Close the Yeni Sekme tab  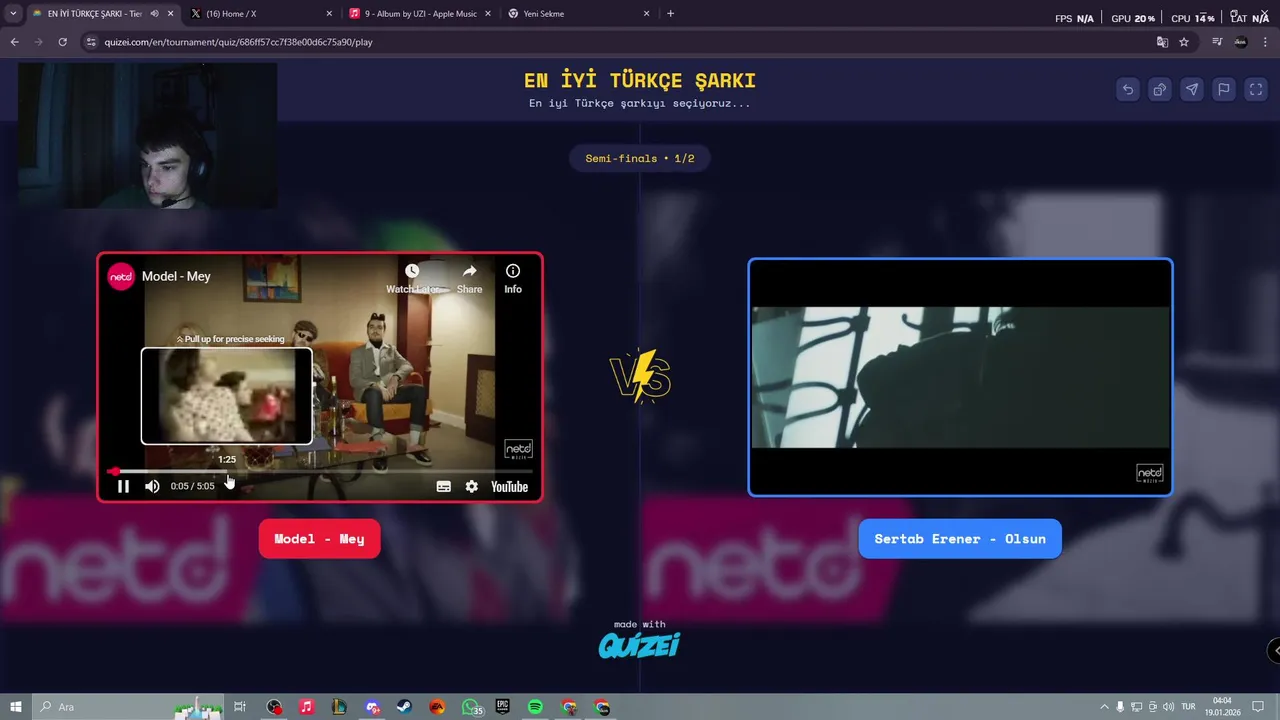647,14
